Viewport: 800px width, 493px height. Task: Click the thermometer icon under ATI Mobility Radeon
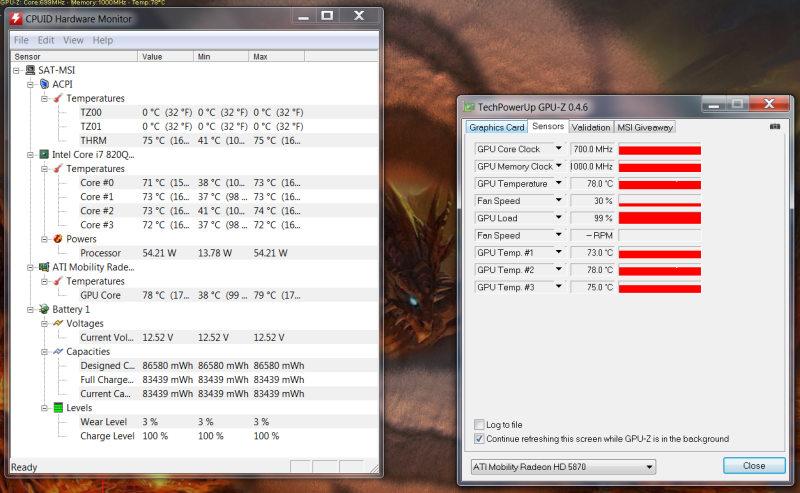(58, 281)
